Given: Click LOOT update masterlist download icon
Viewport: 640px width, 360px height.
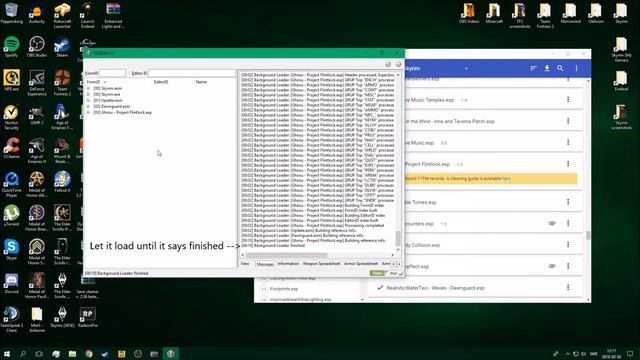Looking at the screenshot, I should [x=547, y=68].
